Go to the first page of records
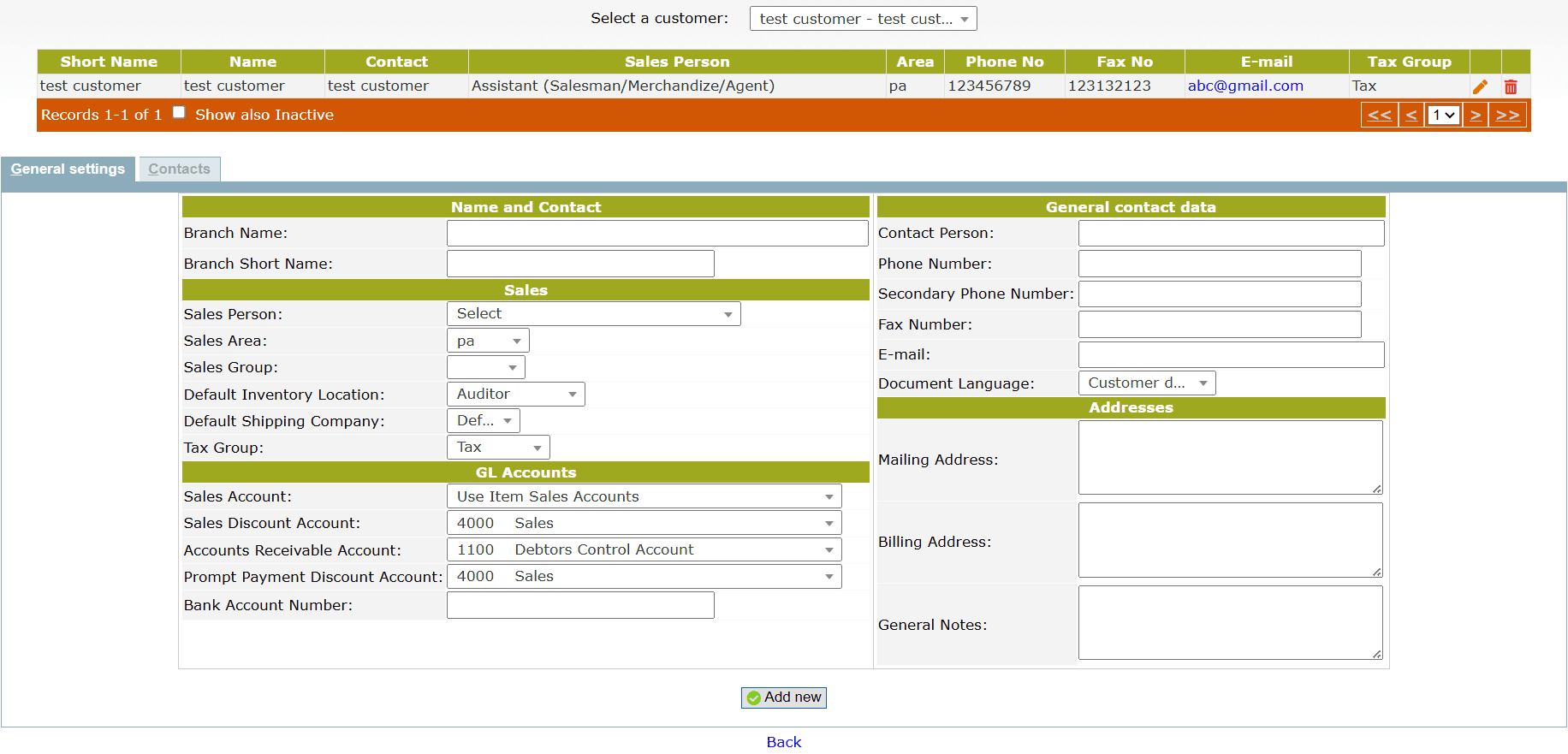The height and width of the screenshot is (754, 1568). 1379,115
